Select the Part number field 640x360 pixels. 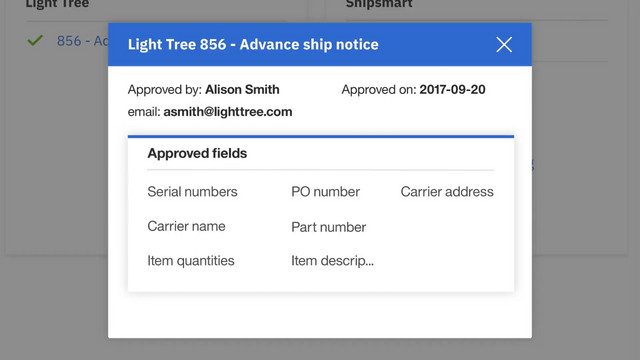click(x=329, y=227)
